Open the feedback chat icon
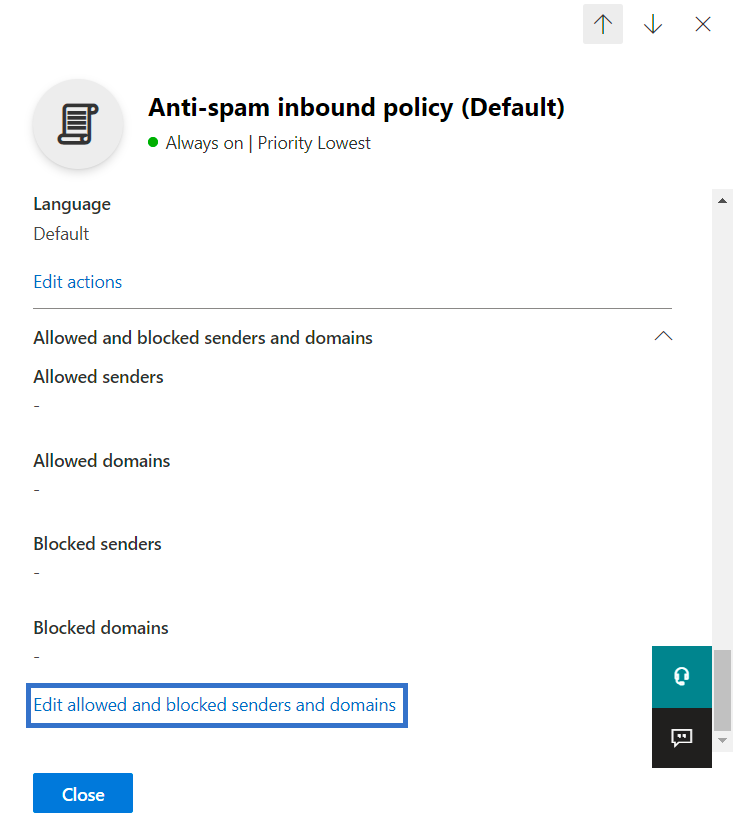The image size is (733, 821). [x=681, y=738]
